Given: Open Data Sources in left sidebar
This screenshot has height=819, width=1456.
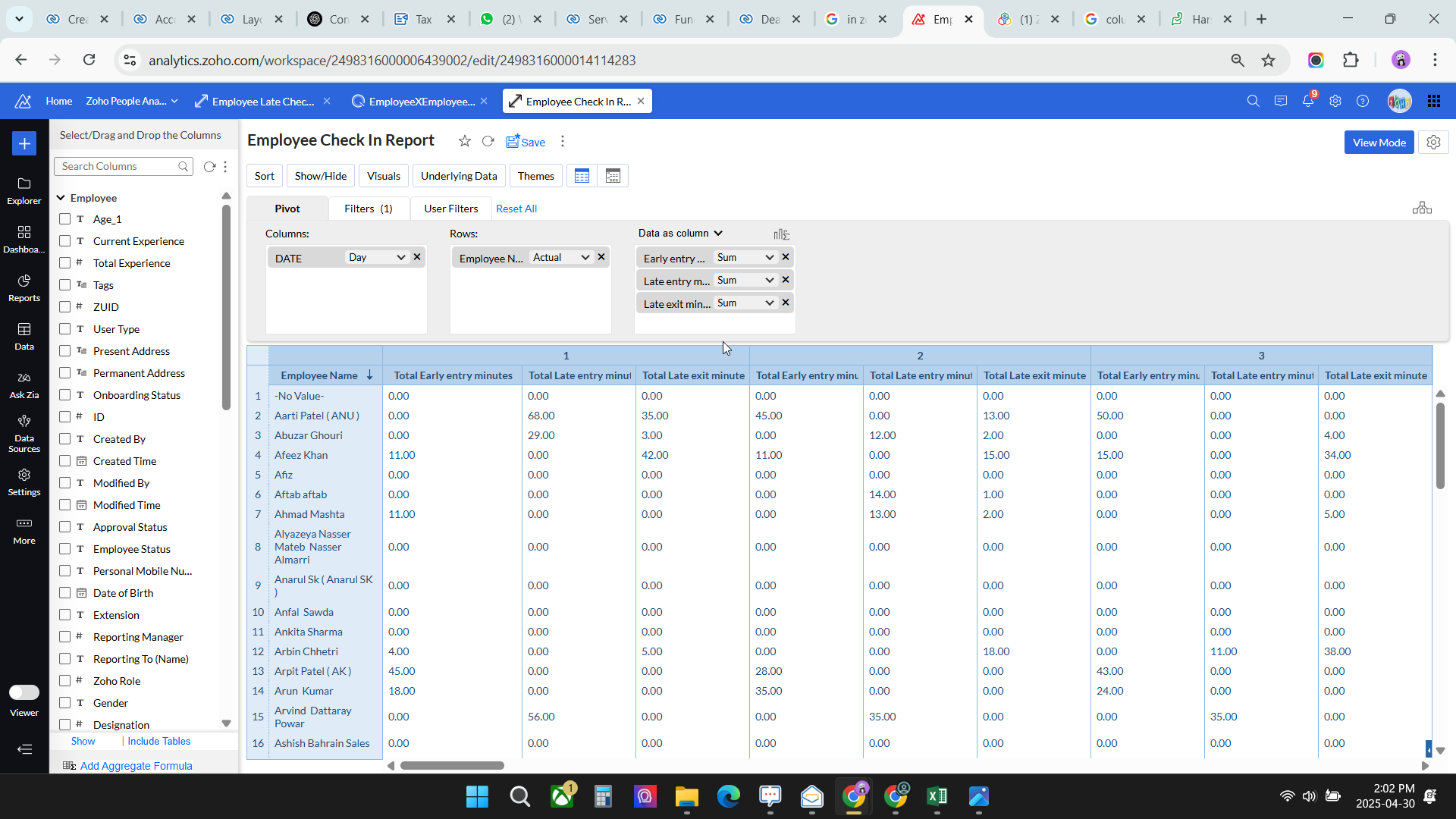Looking at the screenshot, I should pyautogui.click(x=24, y=433).
